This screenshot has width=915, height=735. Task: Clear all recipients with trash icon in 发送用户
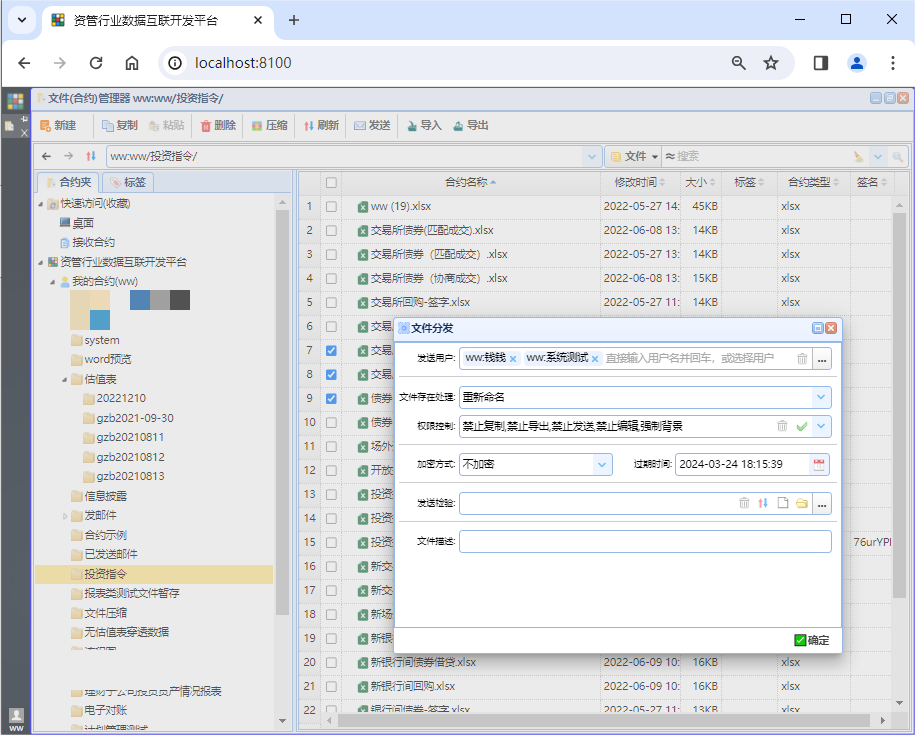tap(802, 359)
